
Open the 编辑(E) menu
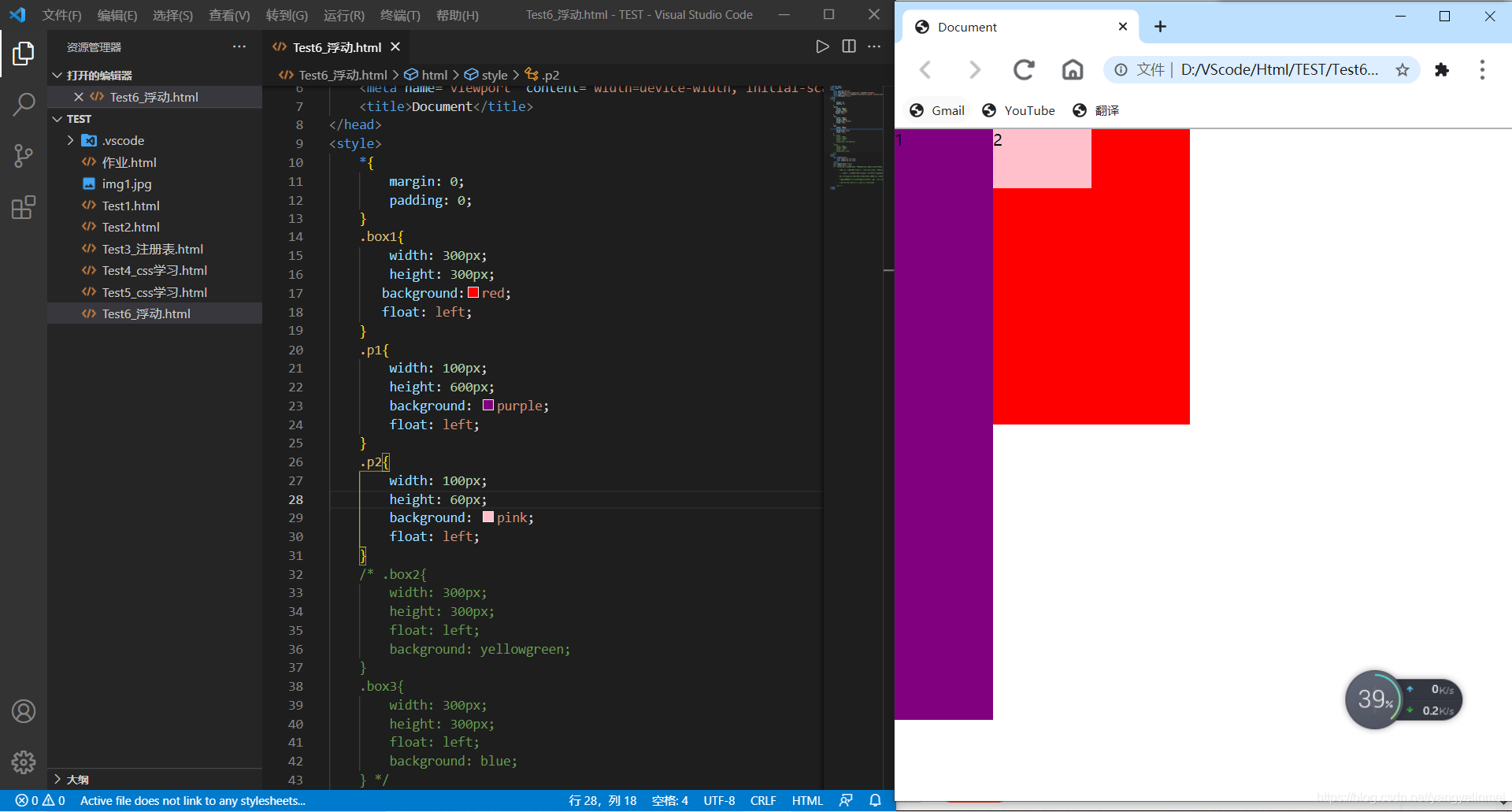point(117,15)
